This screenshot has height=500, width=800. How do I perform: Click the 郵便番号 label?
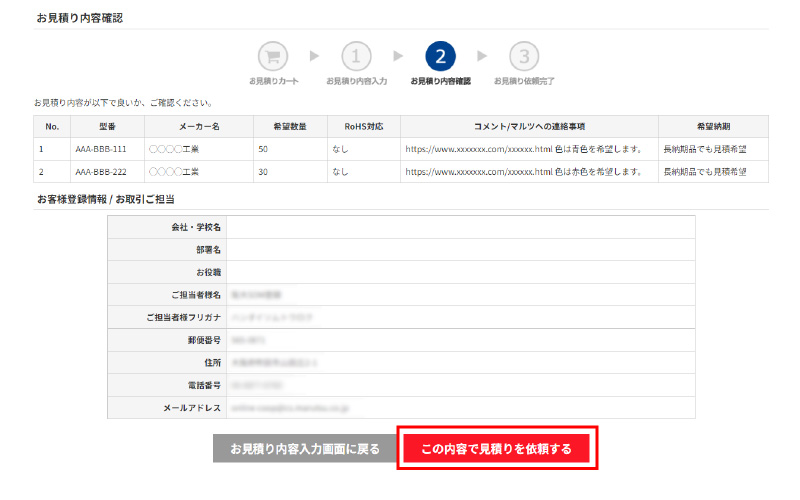[205, 340]
